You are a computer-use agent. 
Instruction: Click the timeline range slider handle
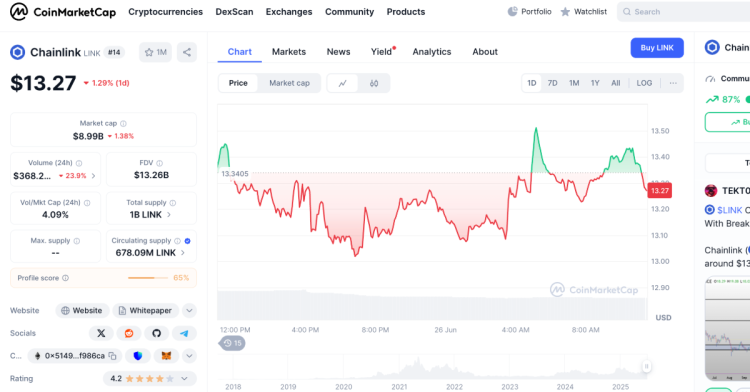click(646, 367)
